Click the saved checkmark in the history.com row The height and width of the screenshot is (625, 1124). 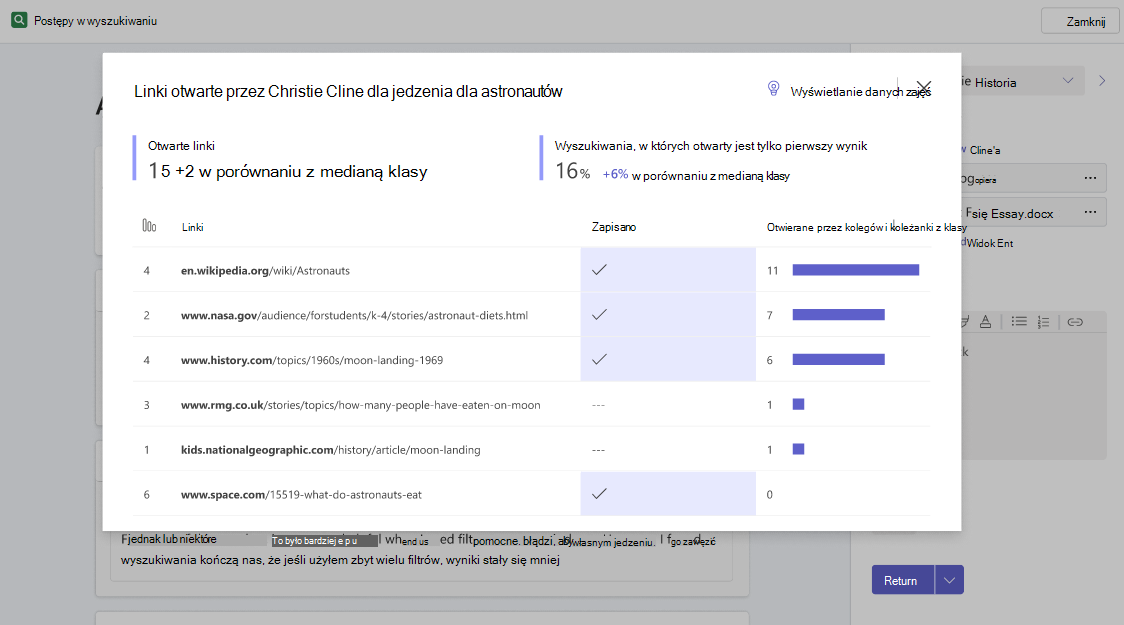599,359
